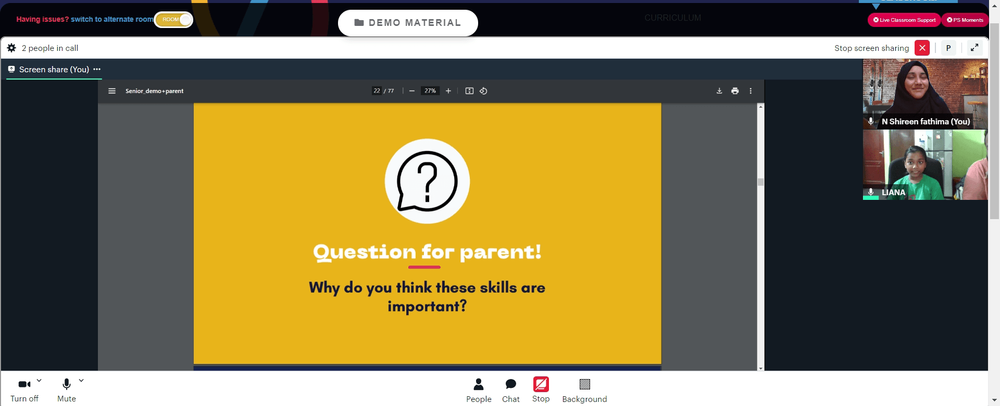
Task: Mute the microphone
Action: pos(66,390)
